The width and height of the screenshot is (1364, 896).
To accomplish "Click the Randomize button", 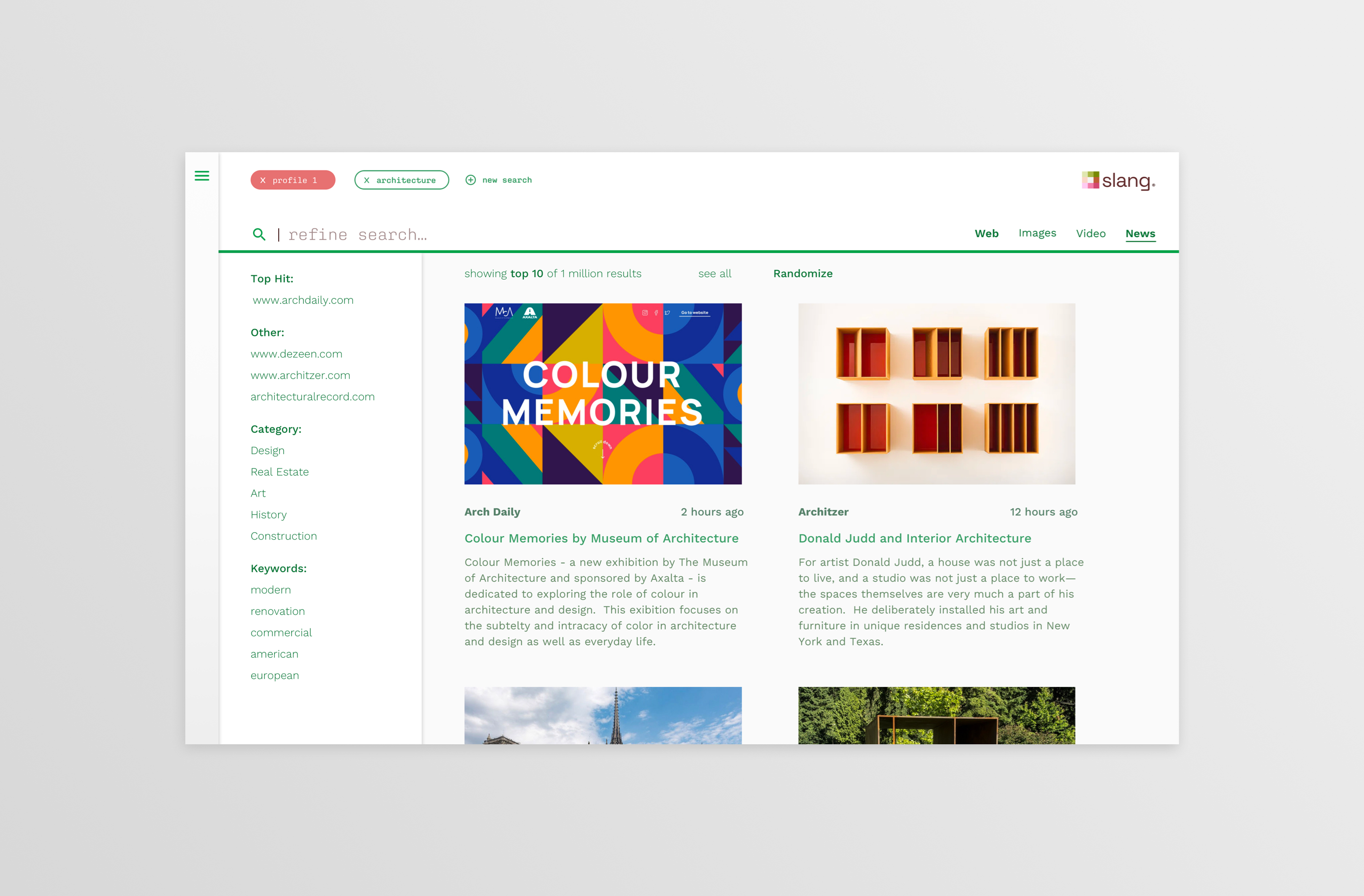I will click(803, 273).
